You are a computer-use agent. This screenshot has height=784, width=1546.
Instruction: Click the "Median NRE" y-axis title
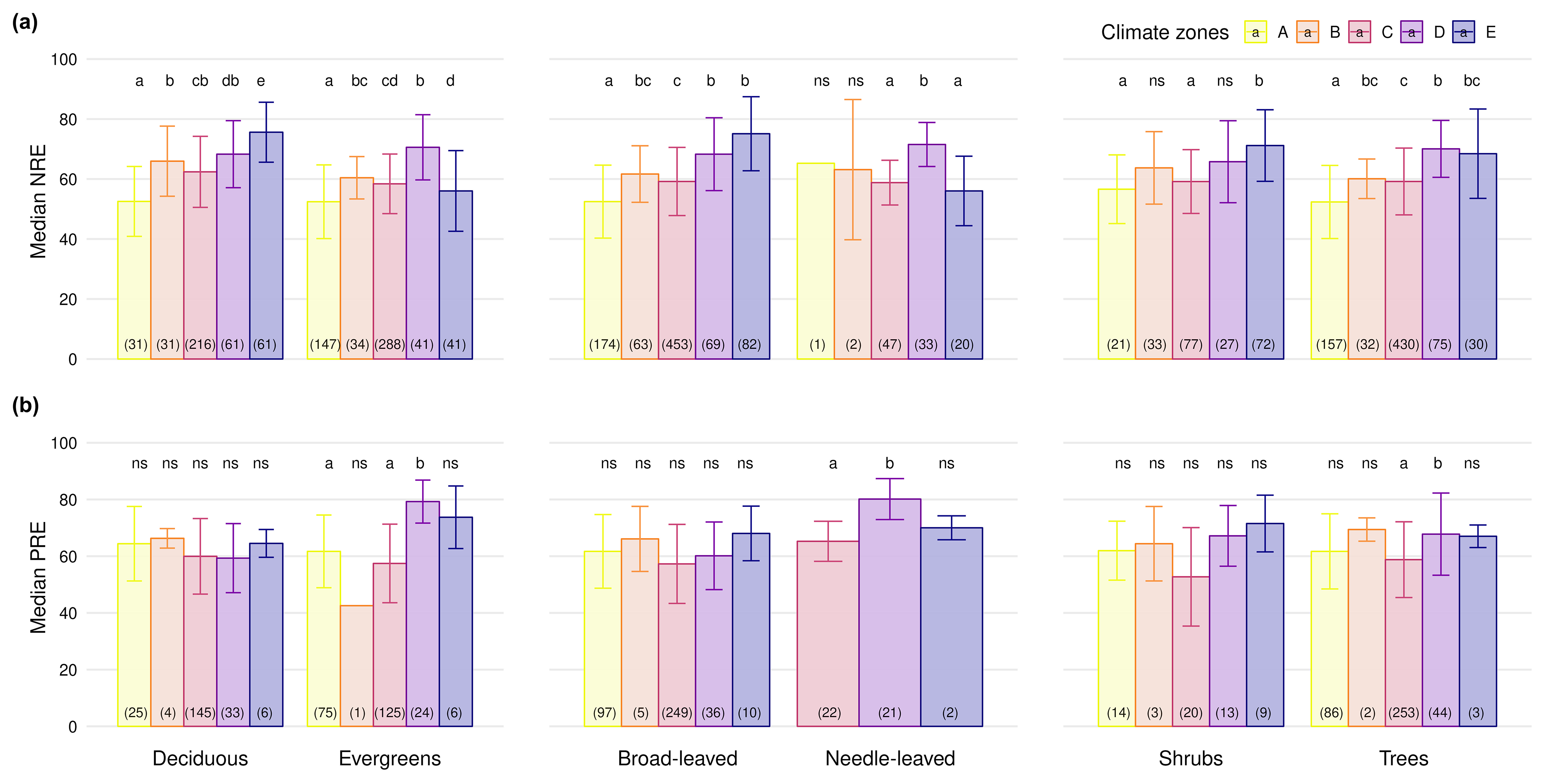pos(38,201)
